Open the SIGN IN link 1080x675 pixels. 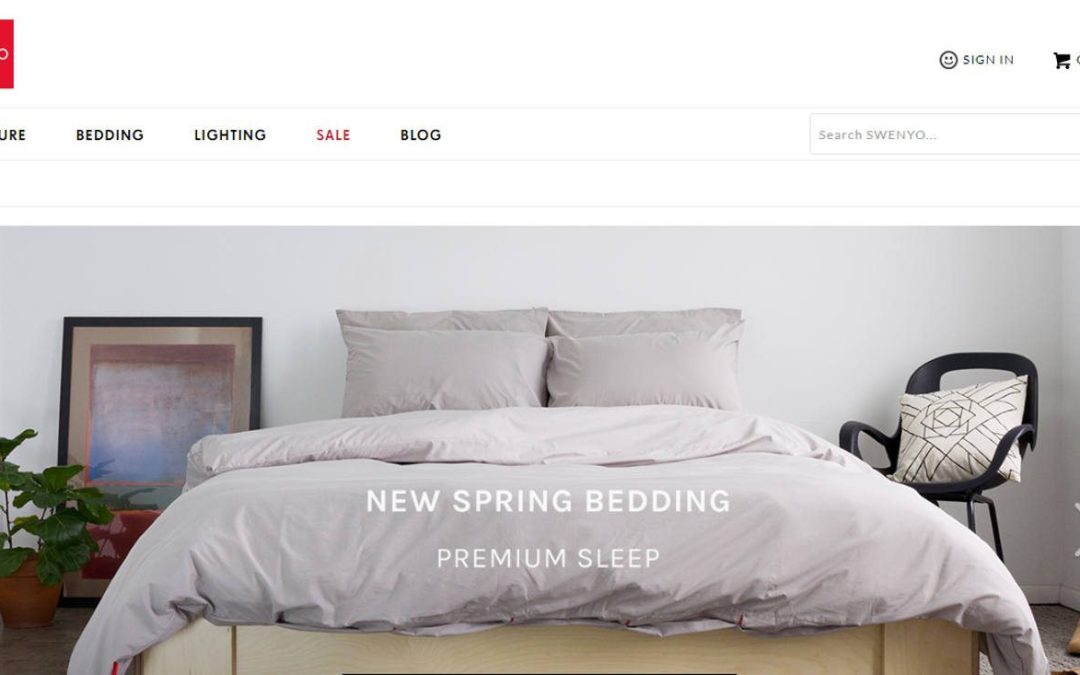(x=988, y=60)
